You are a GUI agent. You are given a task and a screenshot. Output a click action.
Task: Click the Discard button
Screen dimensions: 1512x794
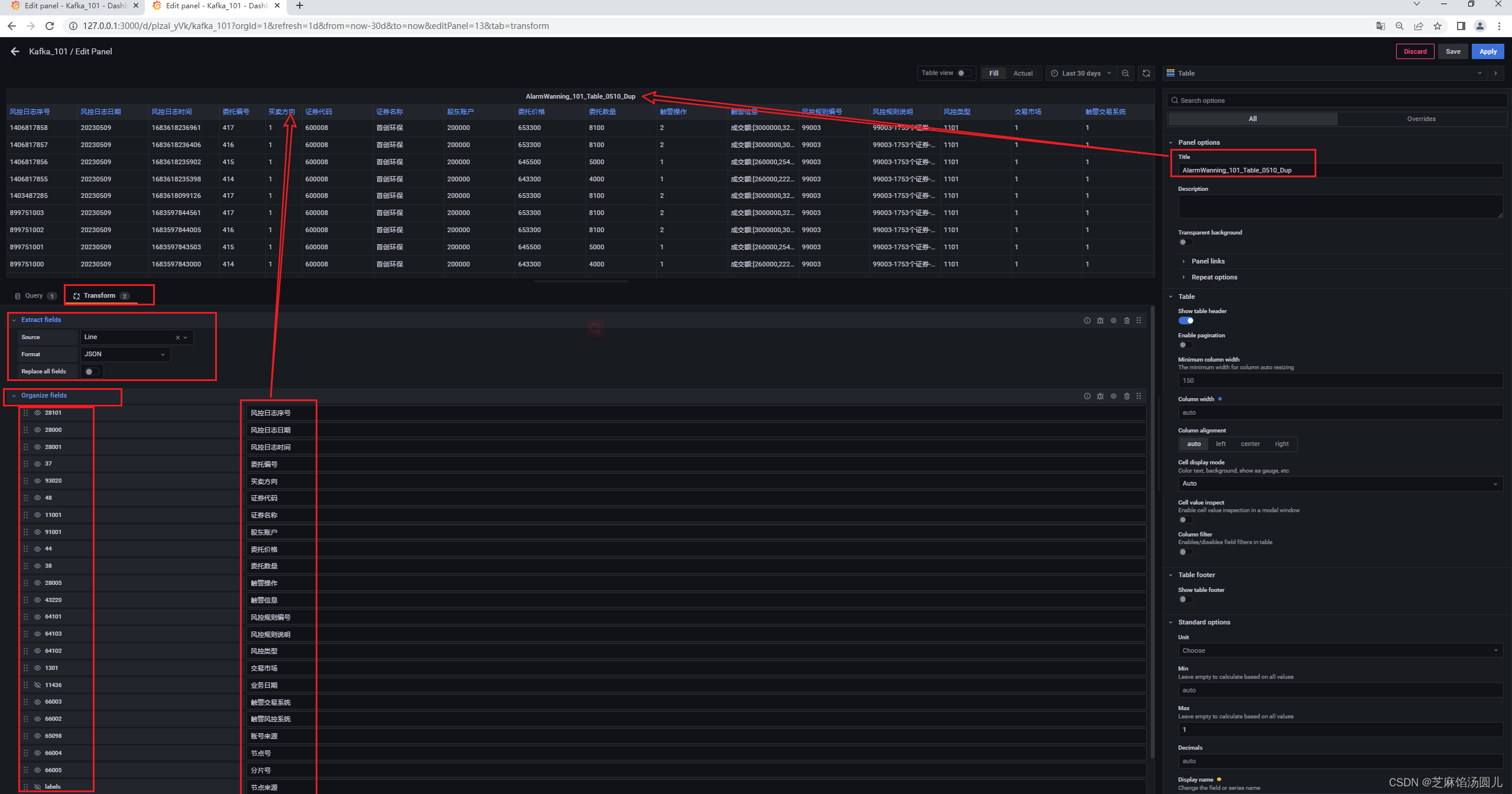(x=1414, y=51)
